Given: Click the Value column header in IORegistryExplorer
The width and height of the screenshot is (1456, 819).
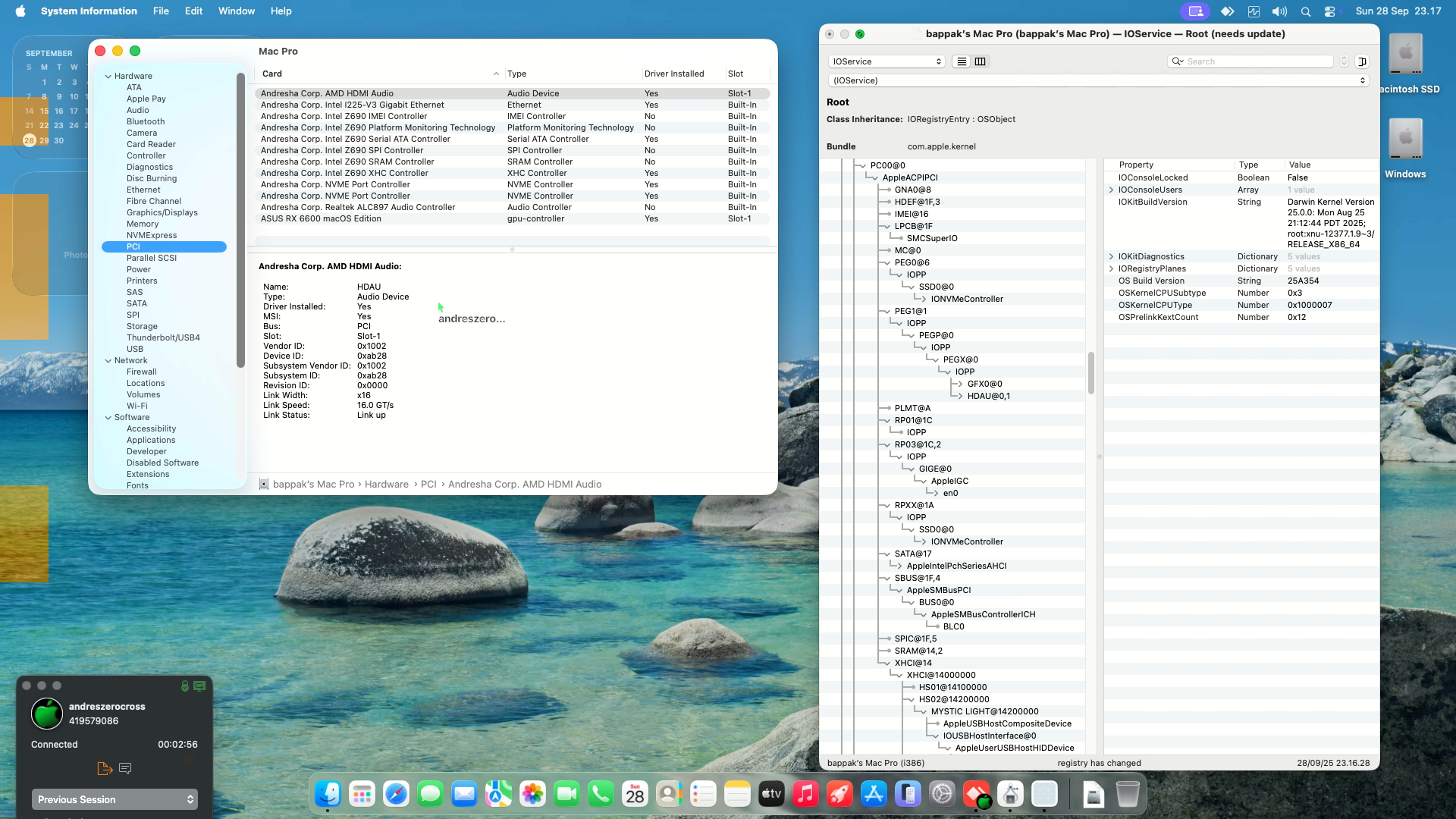Looking at the screenshot, I should pos(1331,165).
